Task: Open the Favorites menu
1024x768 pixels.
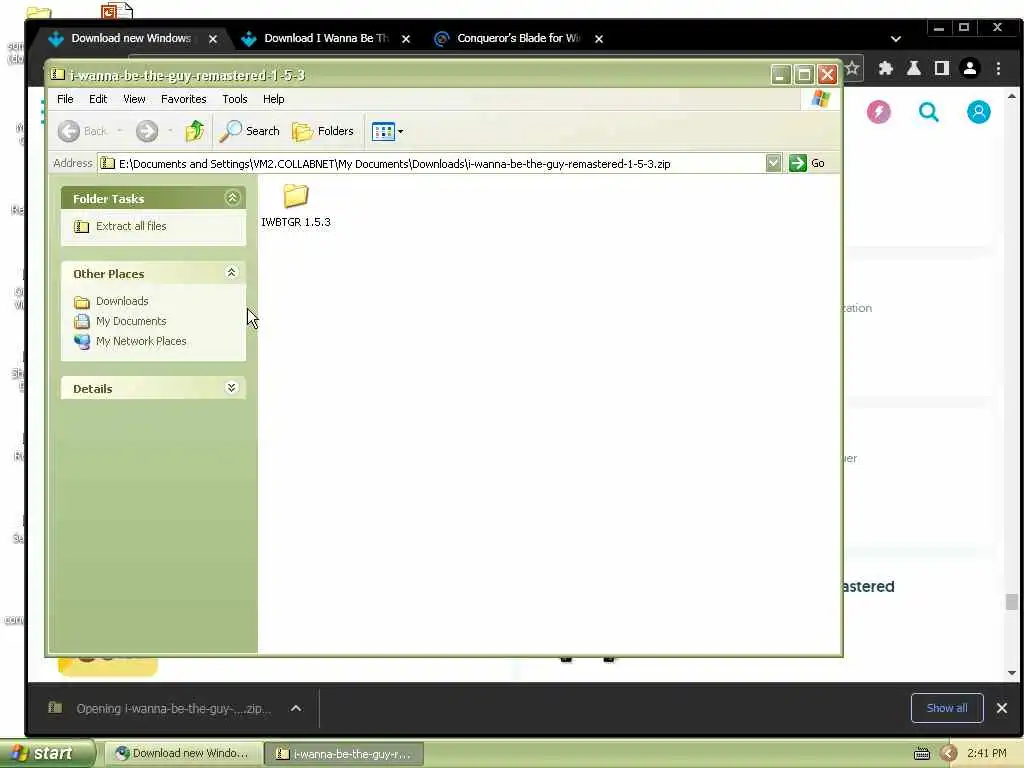Action: (x=184, y=99)
